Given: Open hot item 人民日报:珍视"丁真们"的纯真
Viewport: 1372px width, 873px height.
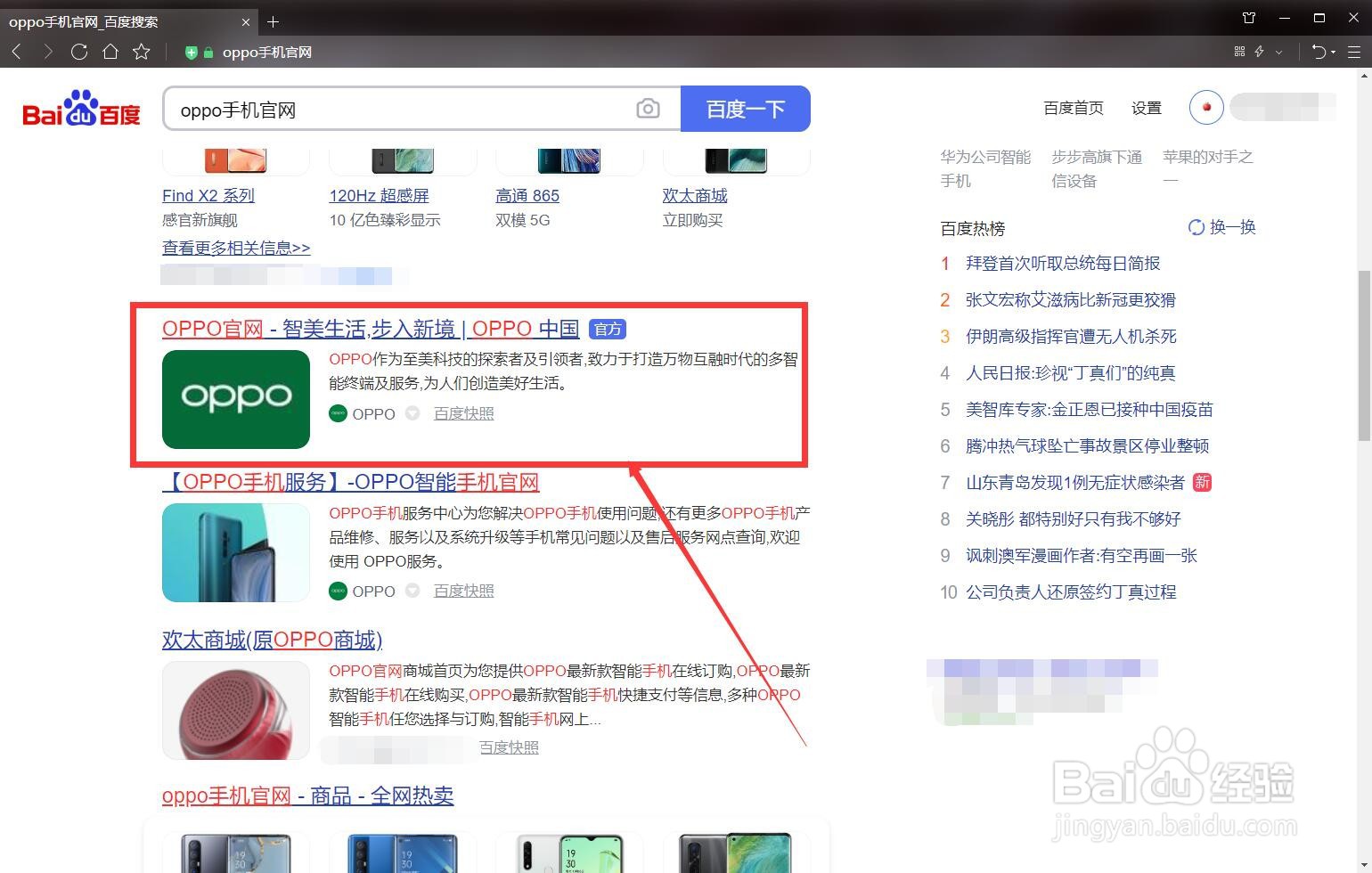Looking at the screenshot, I should pyautogui.click(x=1071, y=372).
